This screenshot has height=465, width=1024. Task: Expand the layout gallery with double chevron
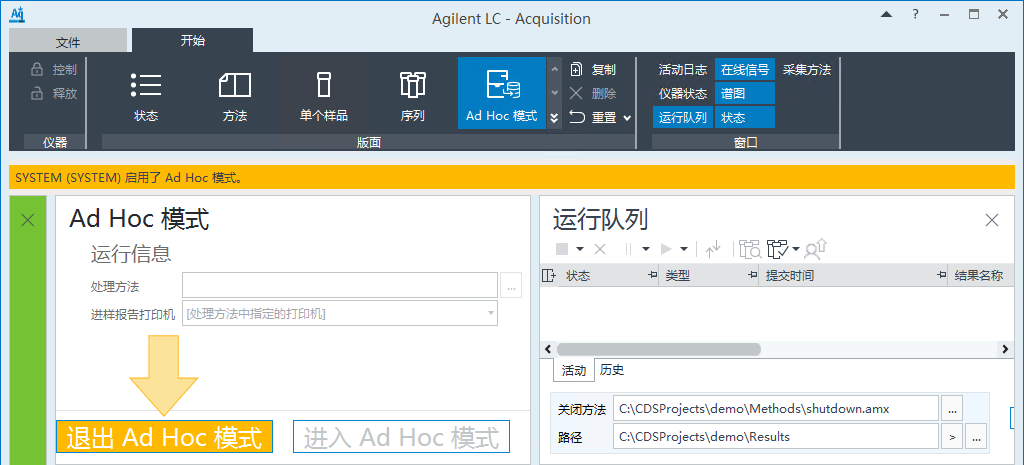pyautogui.click(x=554, y=118)
